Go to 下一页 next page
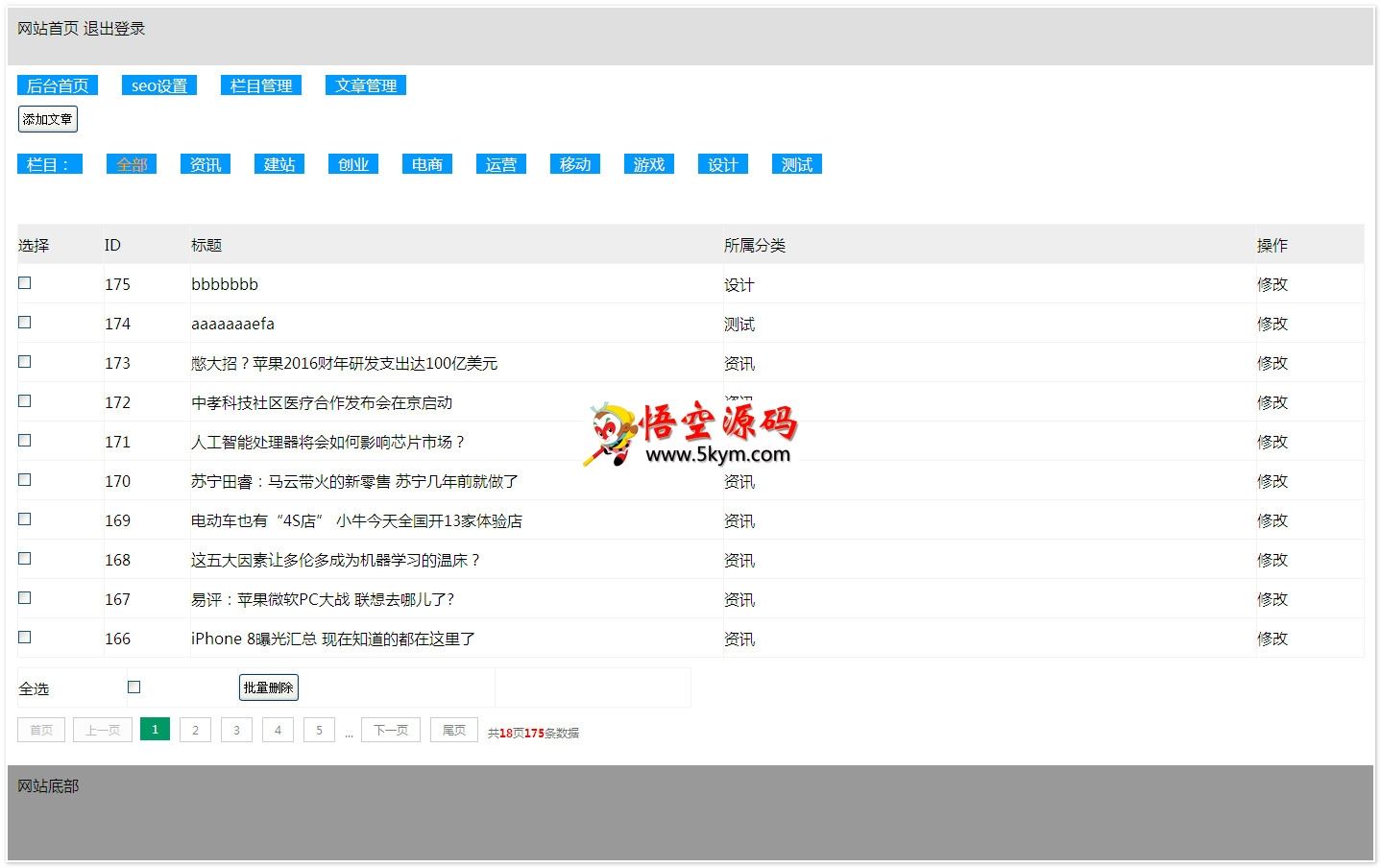 tap(391, 730)
